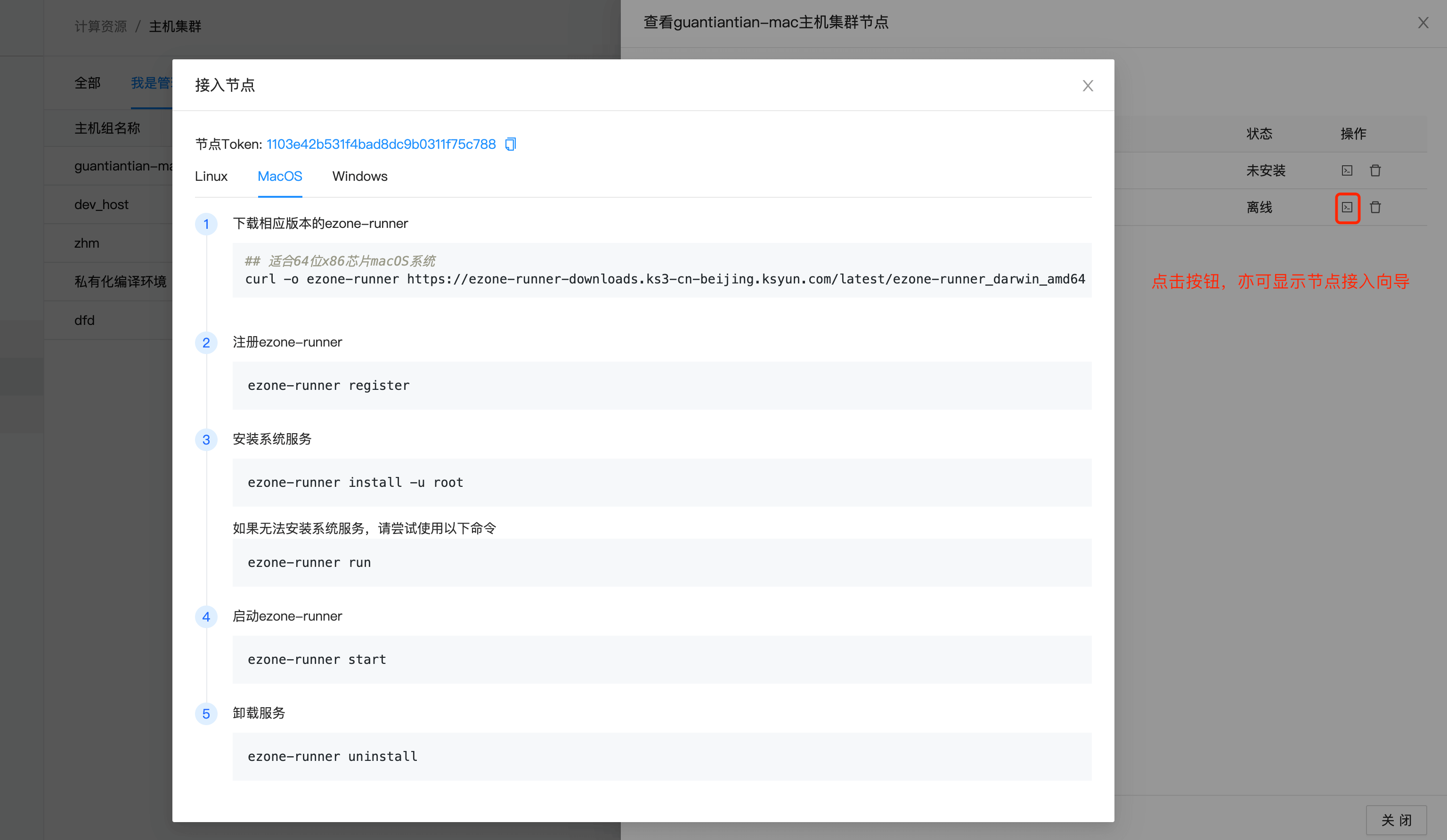Viewport: 1447px width, 840px height.
Task: Close the cluster nodes side panel
Action: pos(1423,23)
